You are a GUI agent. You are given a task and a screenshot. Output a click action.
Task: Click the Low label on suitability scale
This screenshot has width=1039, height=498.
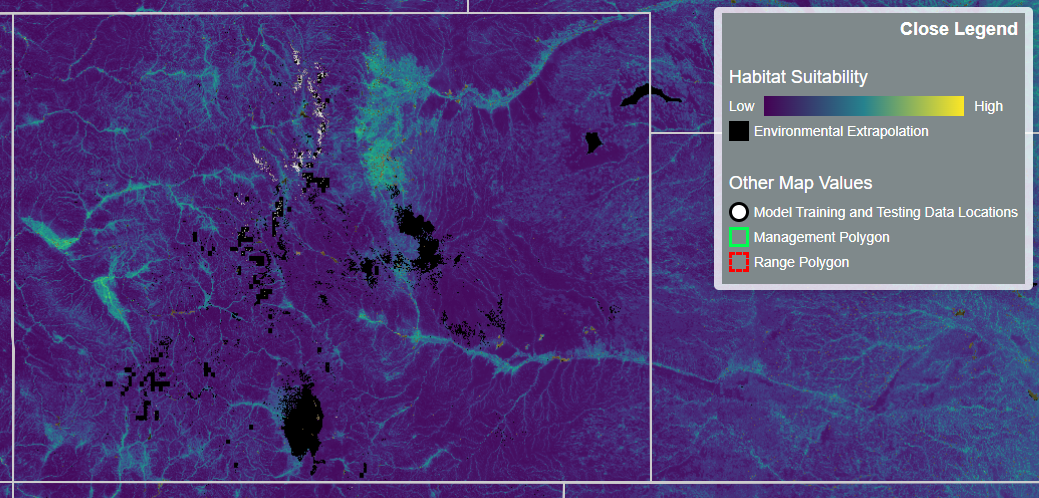742,106
